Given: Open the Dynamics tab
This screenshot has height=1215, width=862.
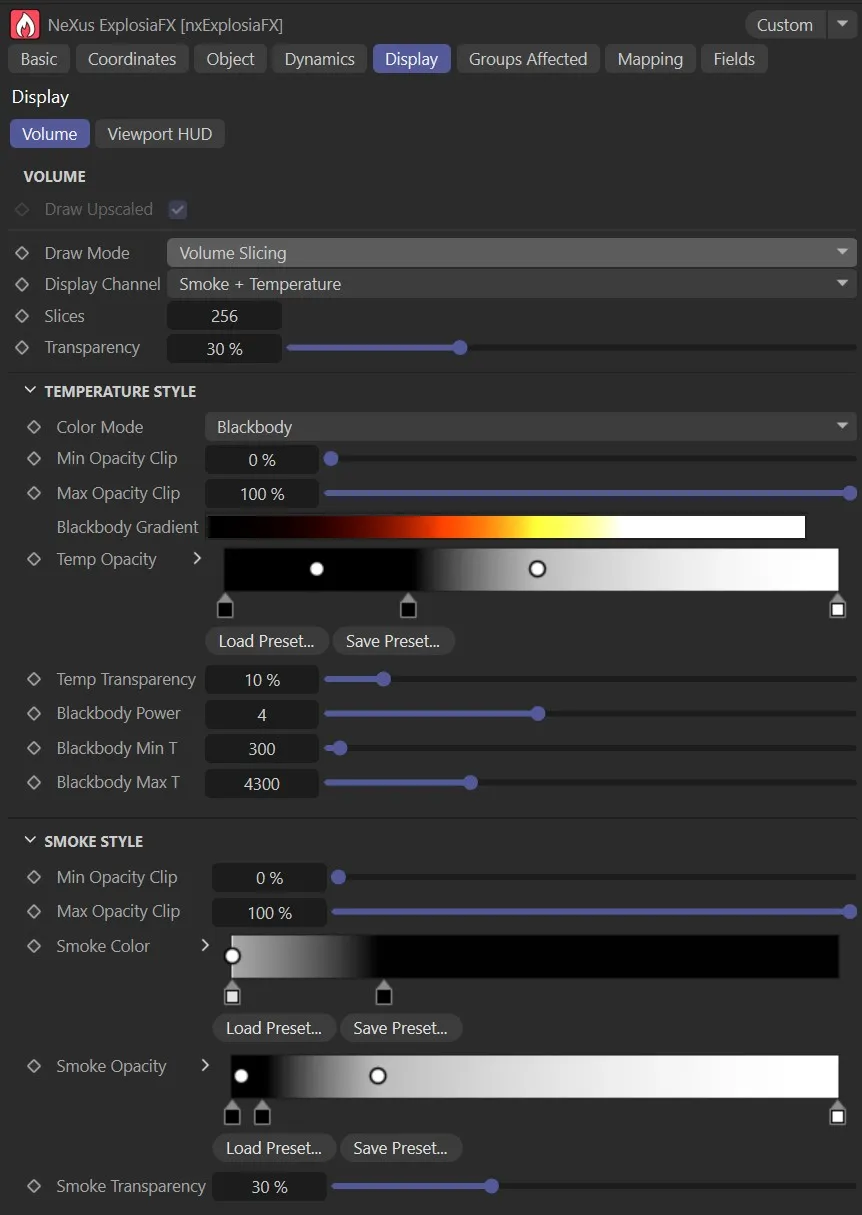Looking at the screenshot, I should coord(319,58).
